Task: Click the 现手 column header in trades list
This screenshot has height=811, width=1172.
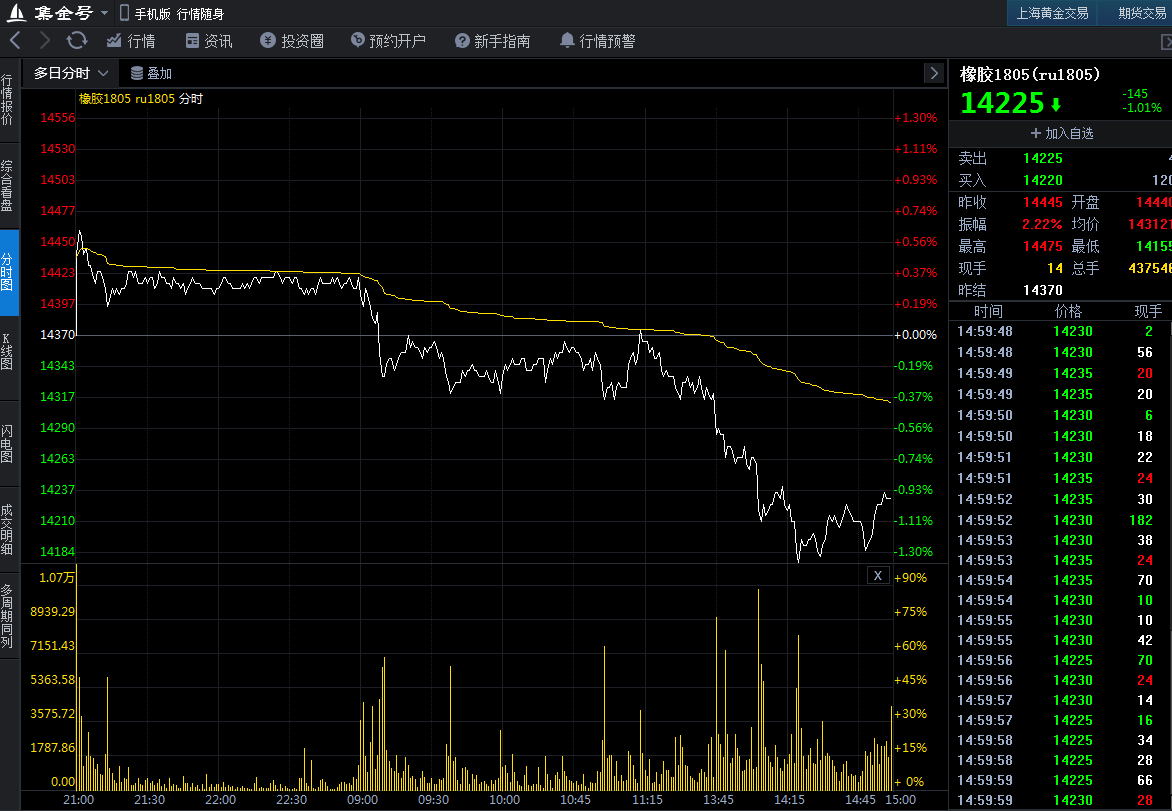Action: (x=1148, y=312)
